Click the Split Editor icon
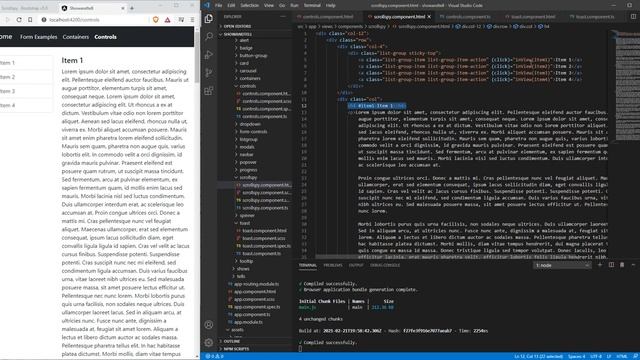640x360 pixels. coord(633,17)
